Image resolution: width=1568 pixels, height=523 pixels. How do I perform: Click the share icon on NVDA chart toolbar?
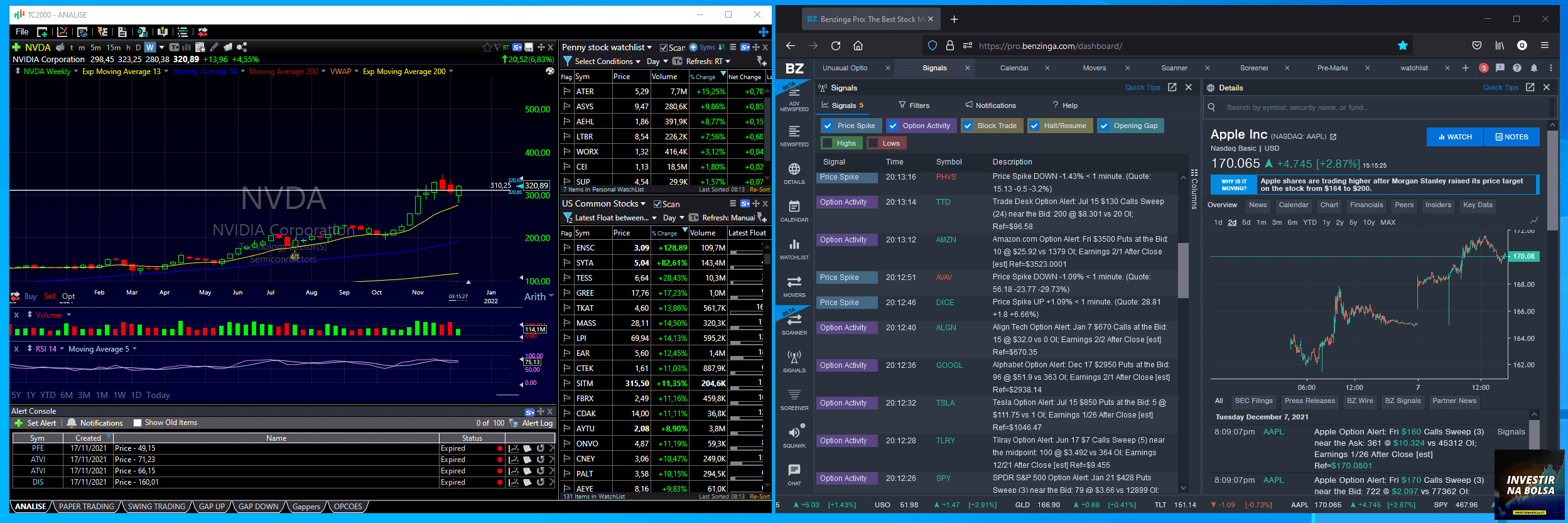coord(242,47)
